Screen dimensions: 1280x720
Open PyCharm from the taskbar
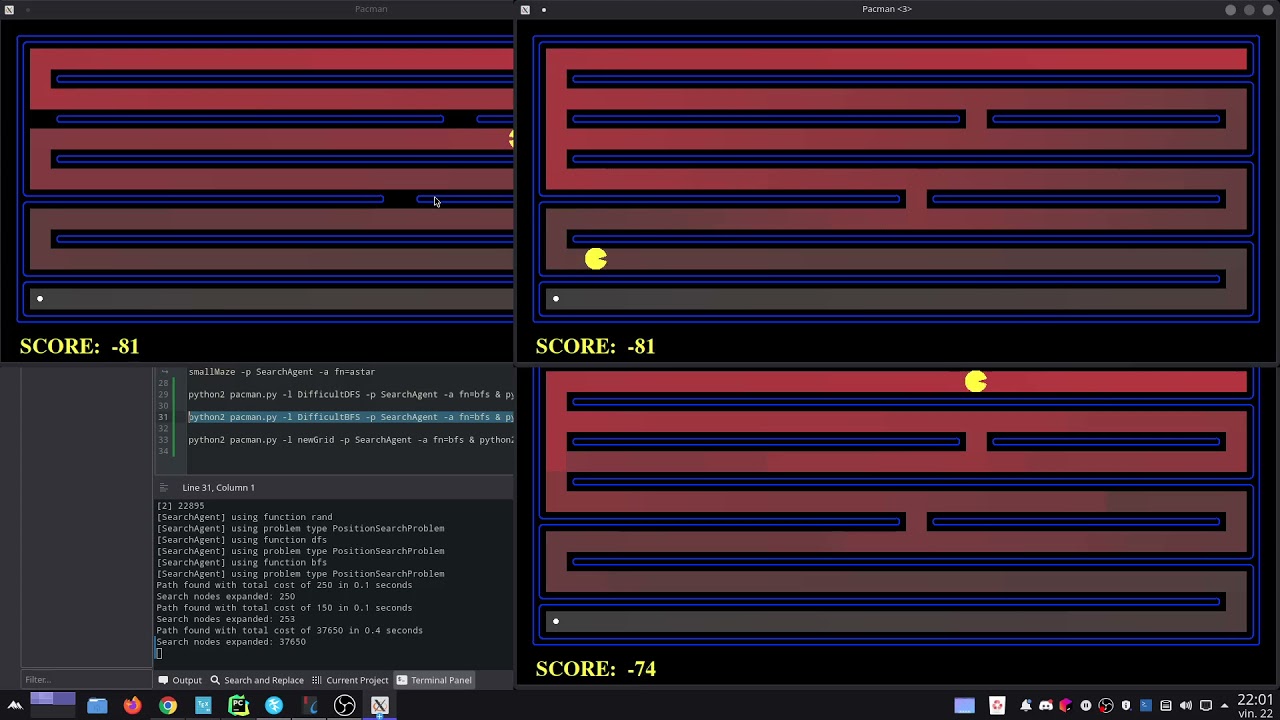(x=238, y=705)
